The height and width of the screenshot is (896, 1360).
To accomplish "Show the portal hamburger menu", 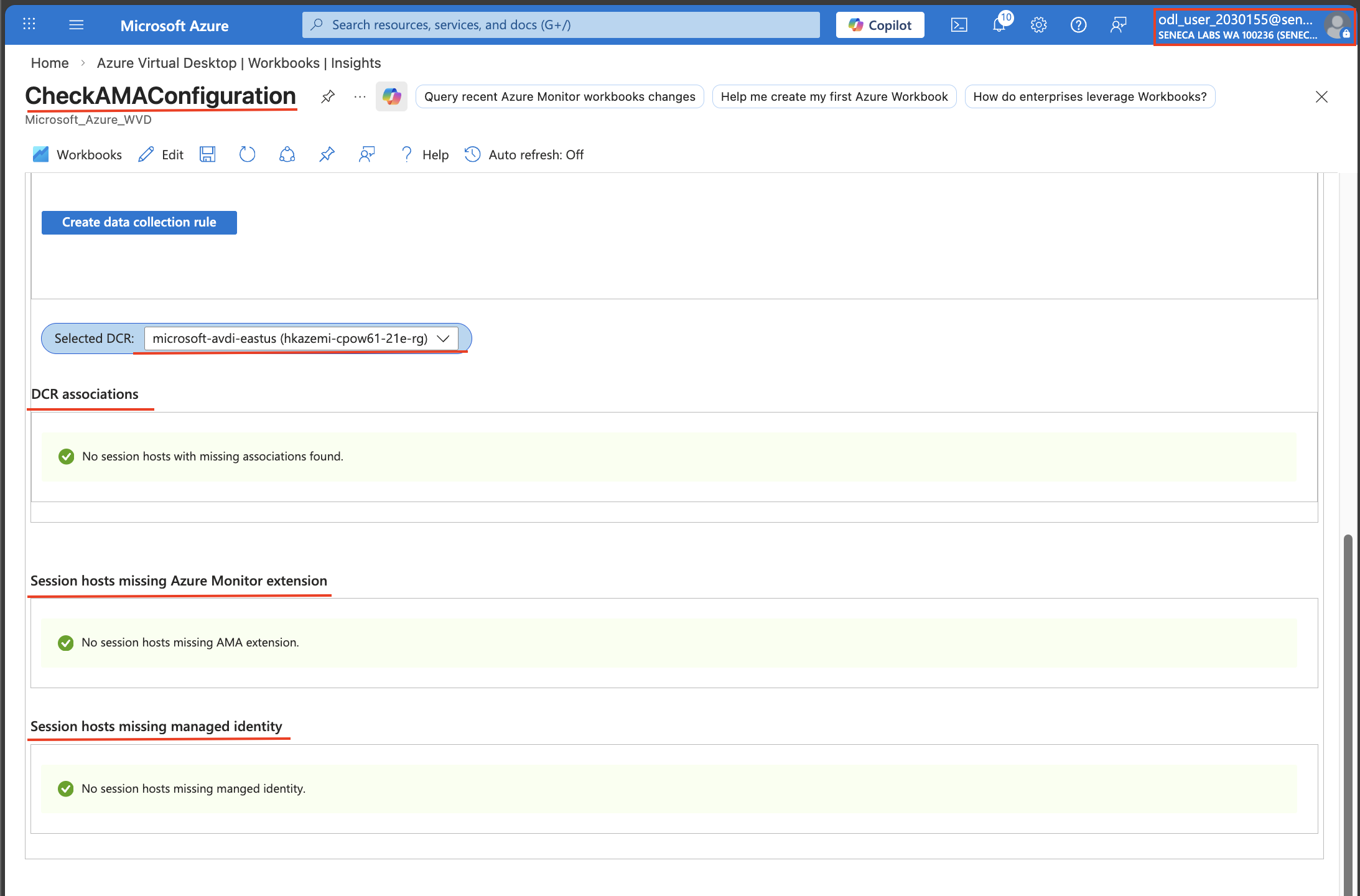I will coord(77,25).
